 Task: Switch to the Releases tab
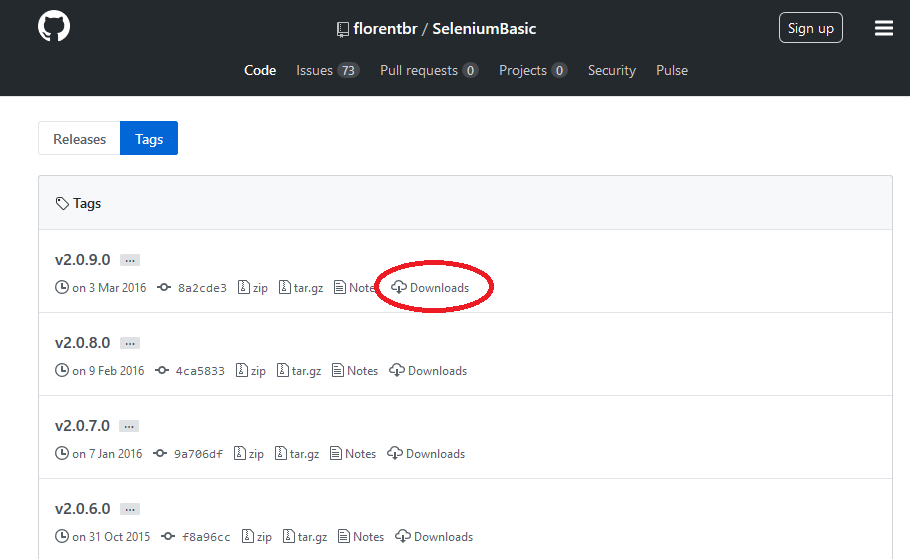80,139
